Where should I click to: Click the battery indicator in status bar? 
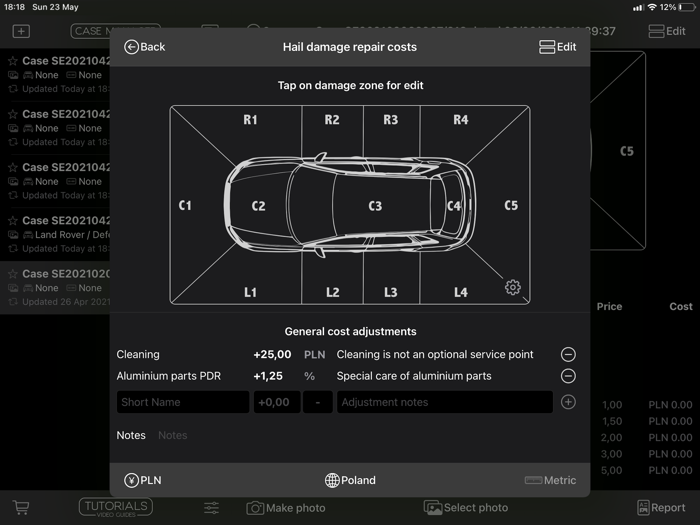(x=687, y=7)
